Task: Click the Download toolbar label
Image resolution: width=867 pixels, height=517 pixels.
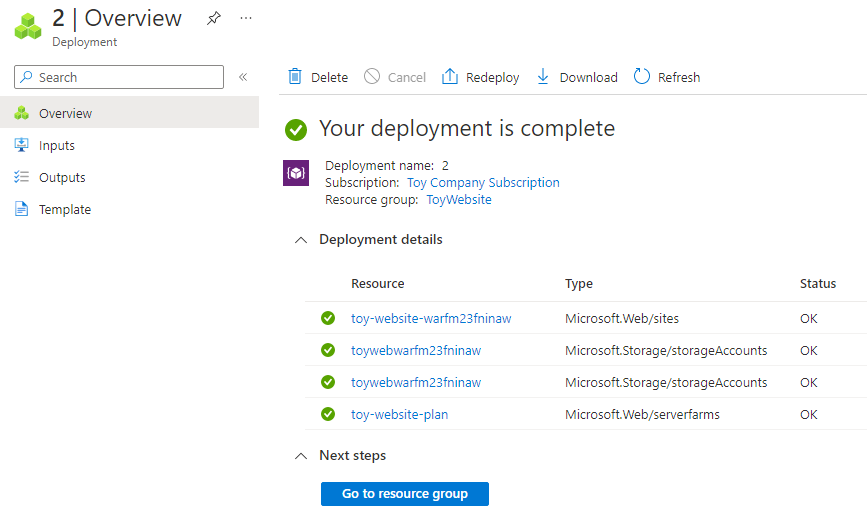Action: [588, 77]
